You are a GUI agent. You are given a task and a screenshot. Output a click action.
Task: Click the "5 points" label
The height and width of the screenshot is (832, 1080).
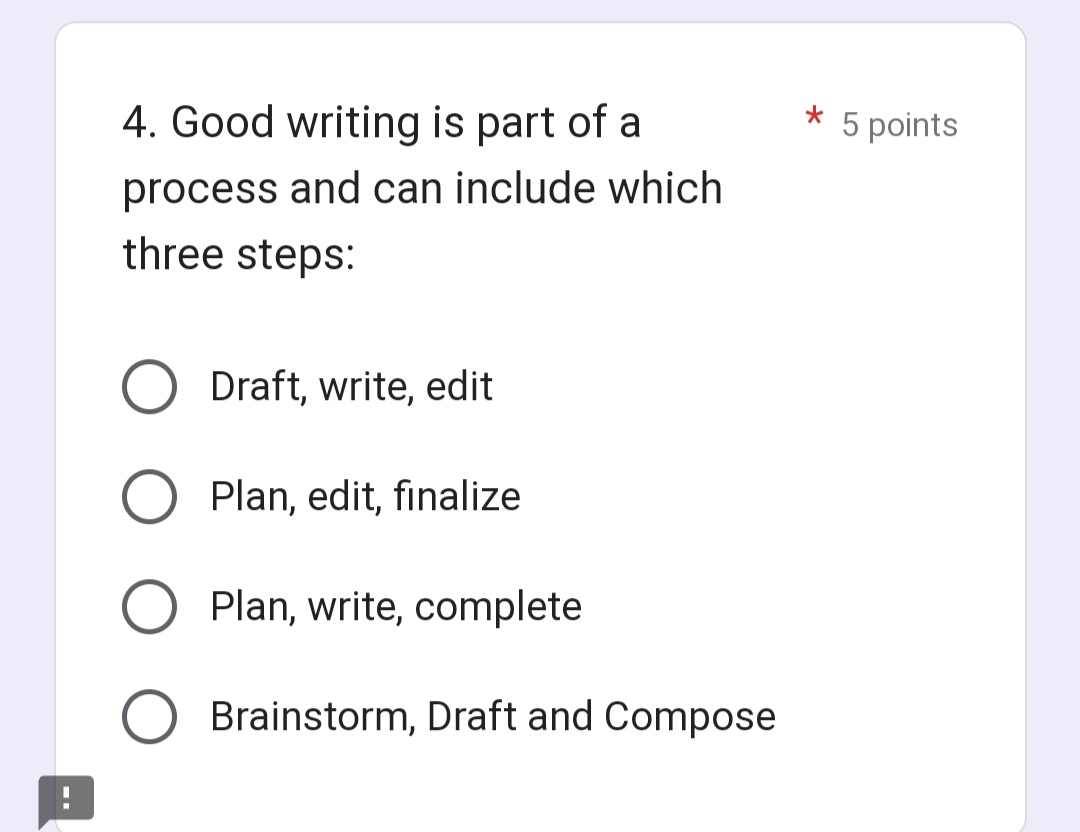[x=899, y=125]
